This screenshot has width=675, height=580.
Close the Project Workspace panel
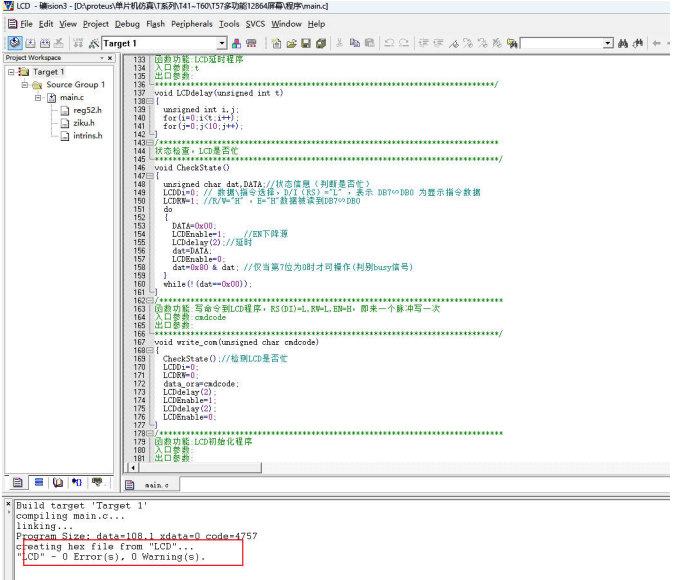coord(110,58)
